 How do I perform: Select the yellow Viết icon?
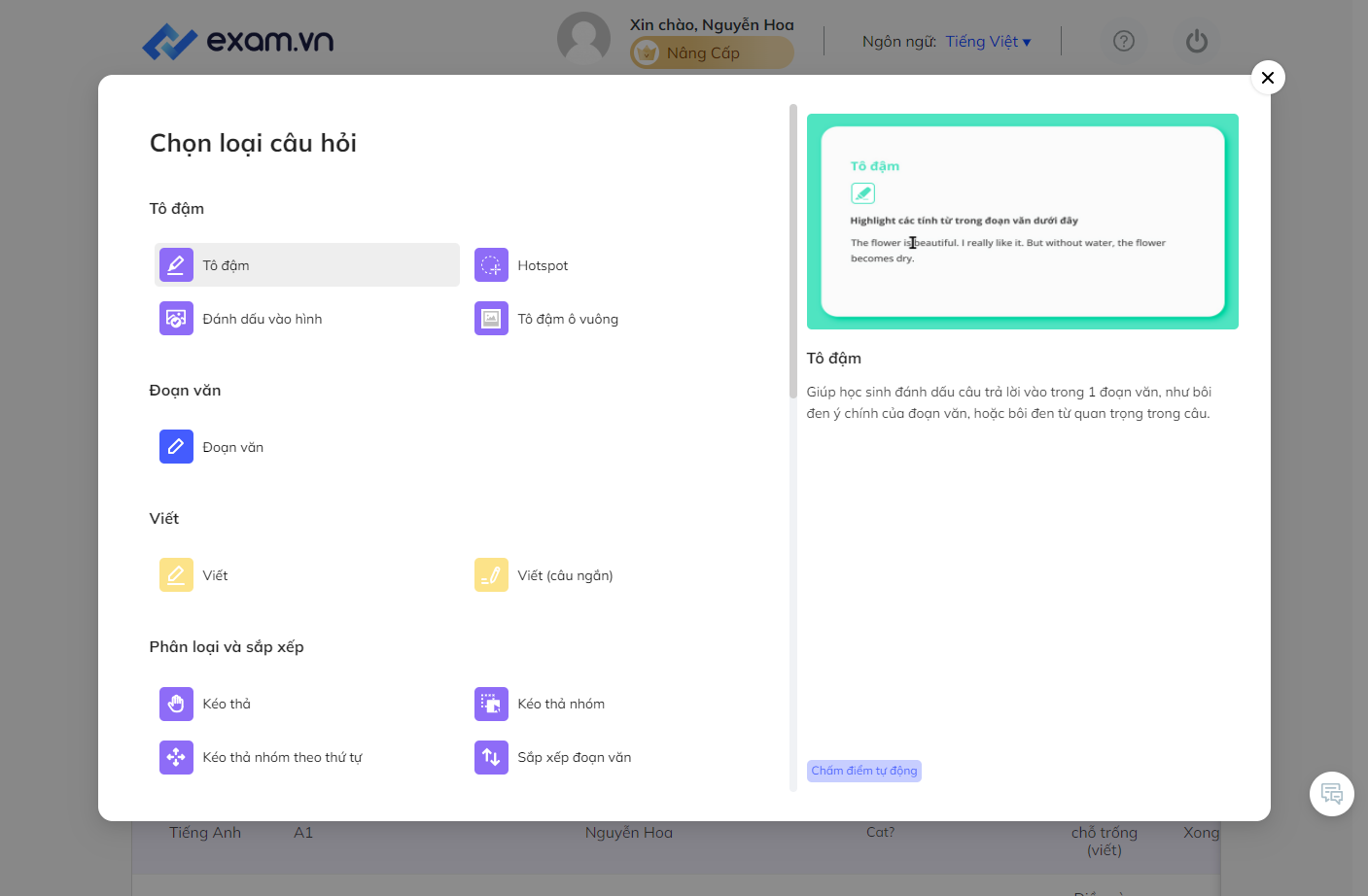(x=176, y=574)
